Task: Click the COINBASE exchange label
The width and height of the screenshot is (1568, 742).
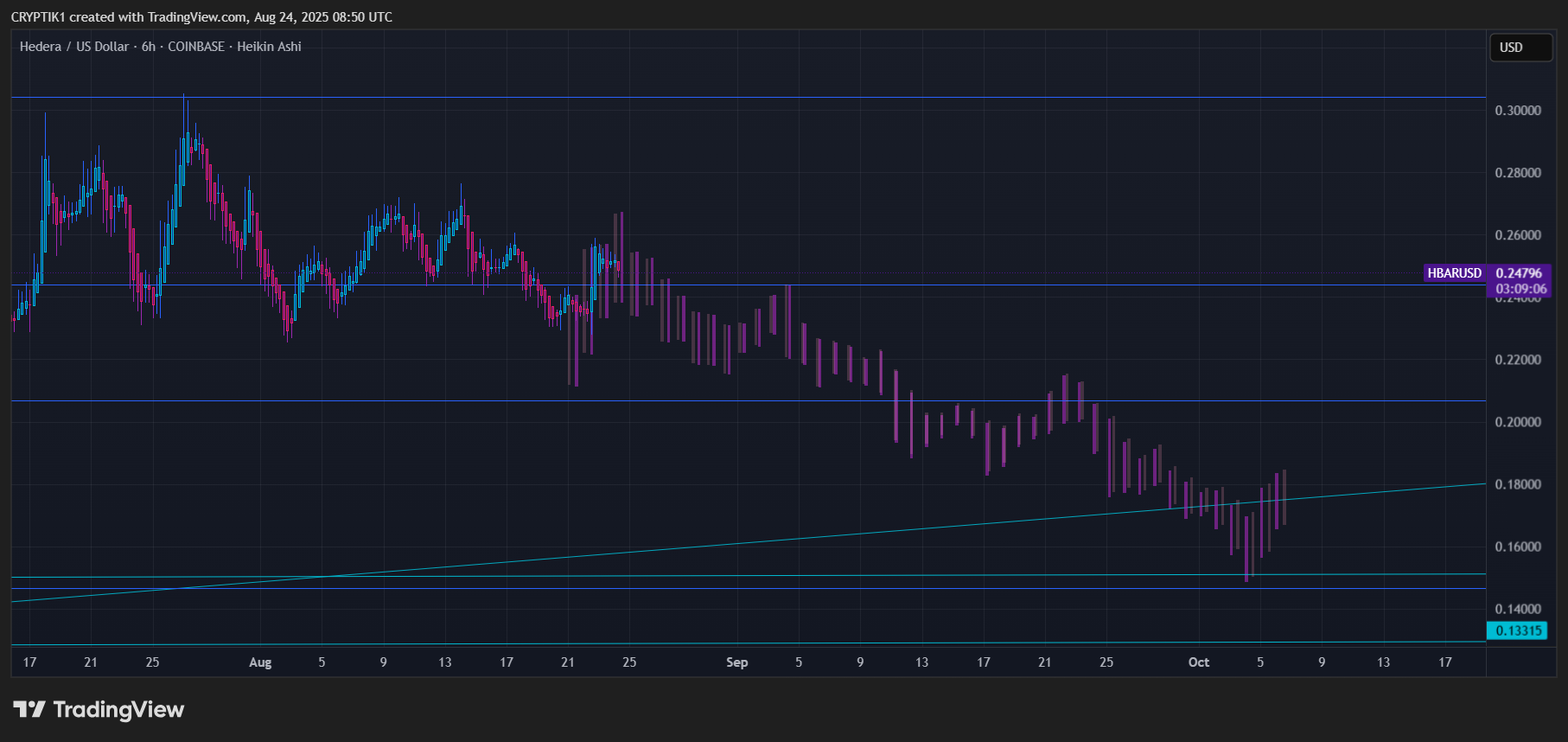Action: pos(196,47)
